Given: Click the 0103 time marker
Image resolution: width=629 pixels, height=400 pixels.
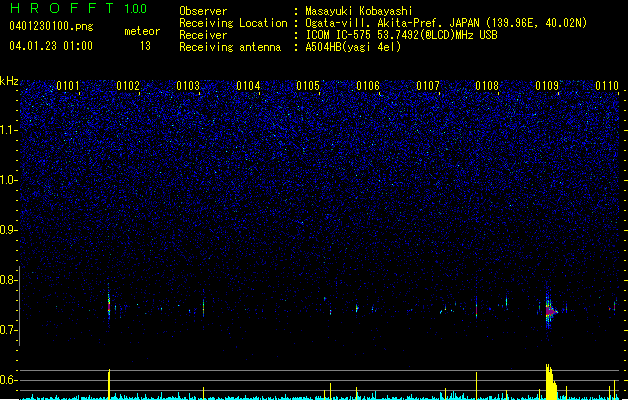Looking at the screenshot, I should pyautogui.click(x=188, y=86).
